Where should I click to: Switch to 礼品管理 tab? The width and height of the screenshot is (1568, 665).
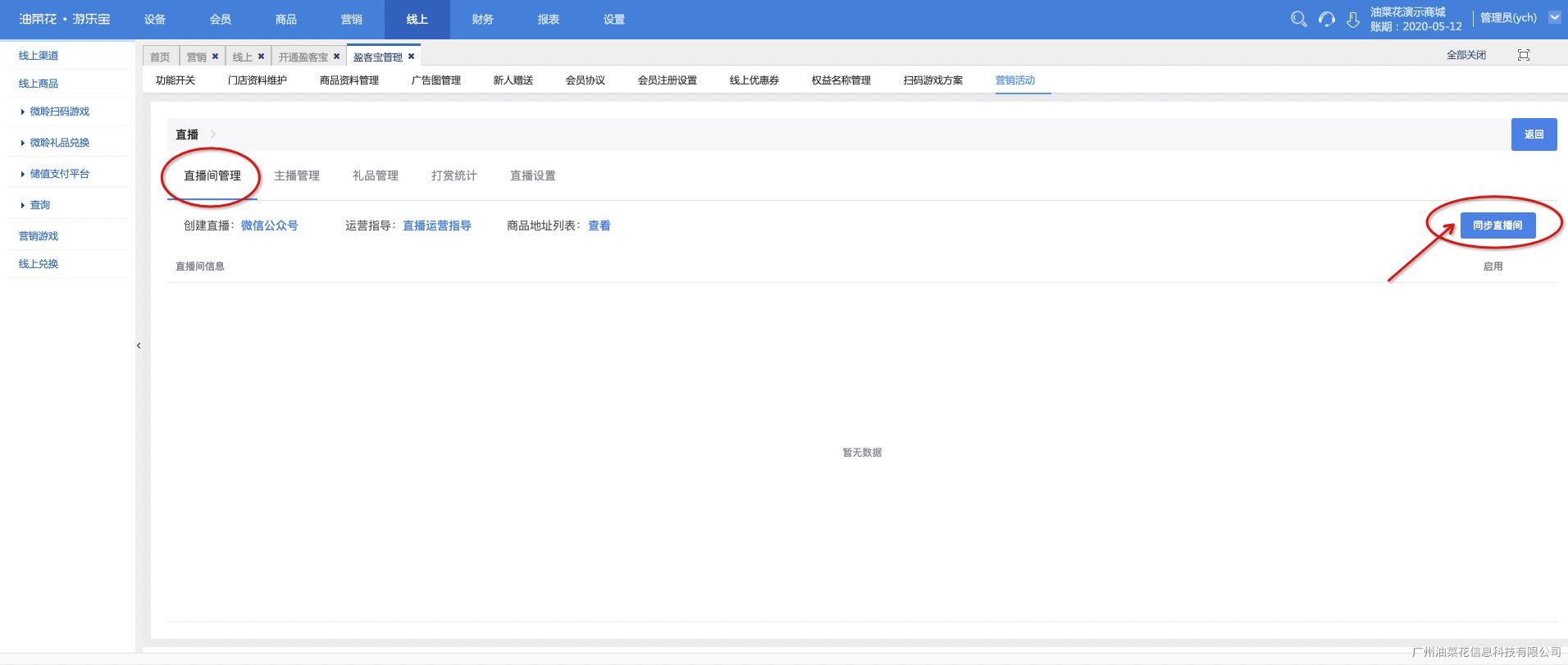(376, 175)
